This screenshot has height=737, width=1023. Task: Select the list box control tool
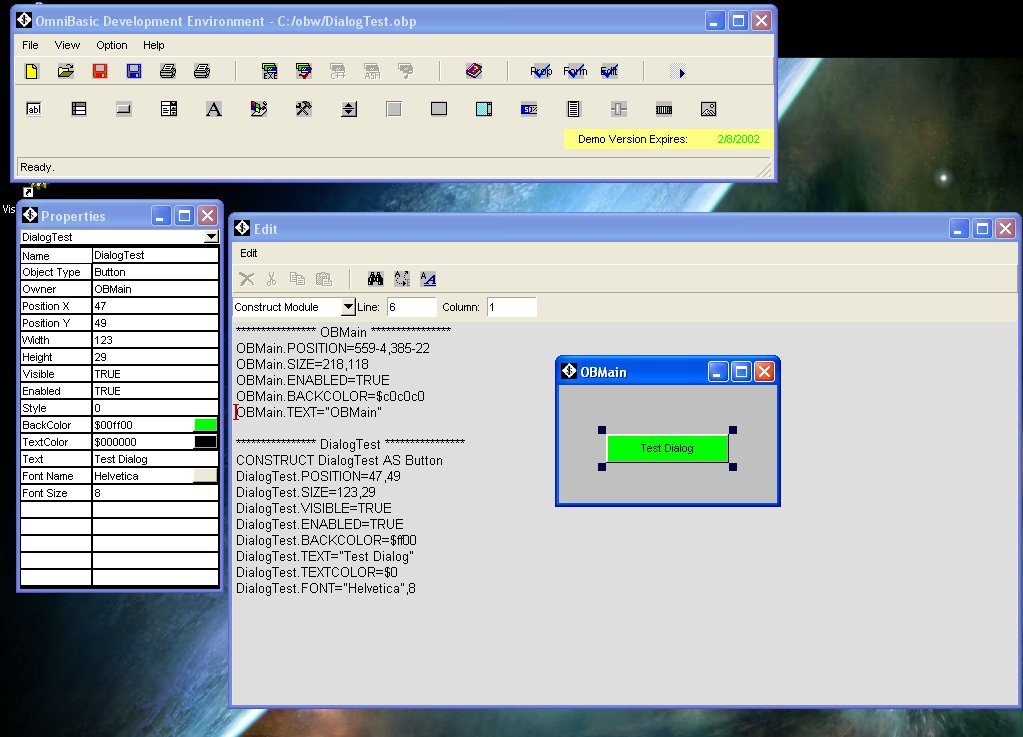(x=79, y=109)
